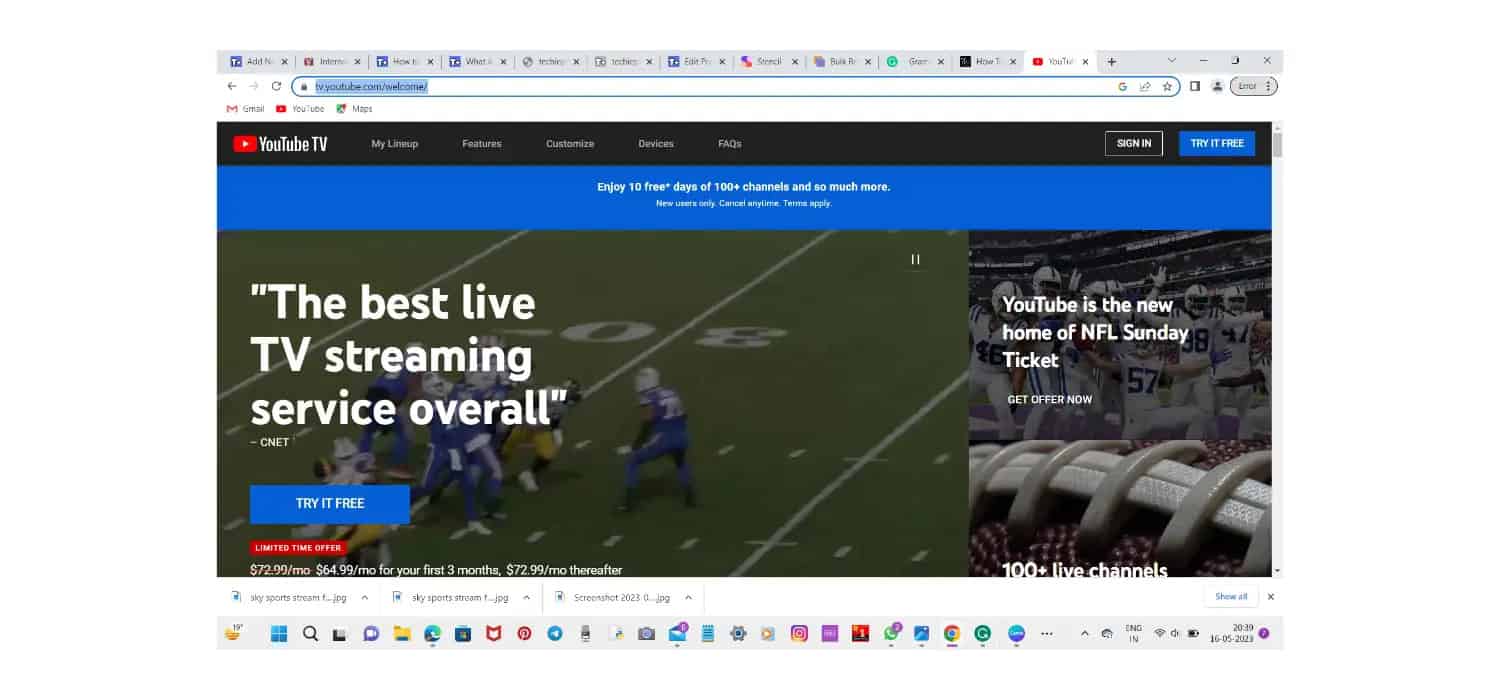Open Features menu item
Image resolution: width=1500 pixels, height=700 pixels.
[482, 144]
